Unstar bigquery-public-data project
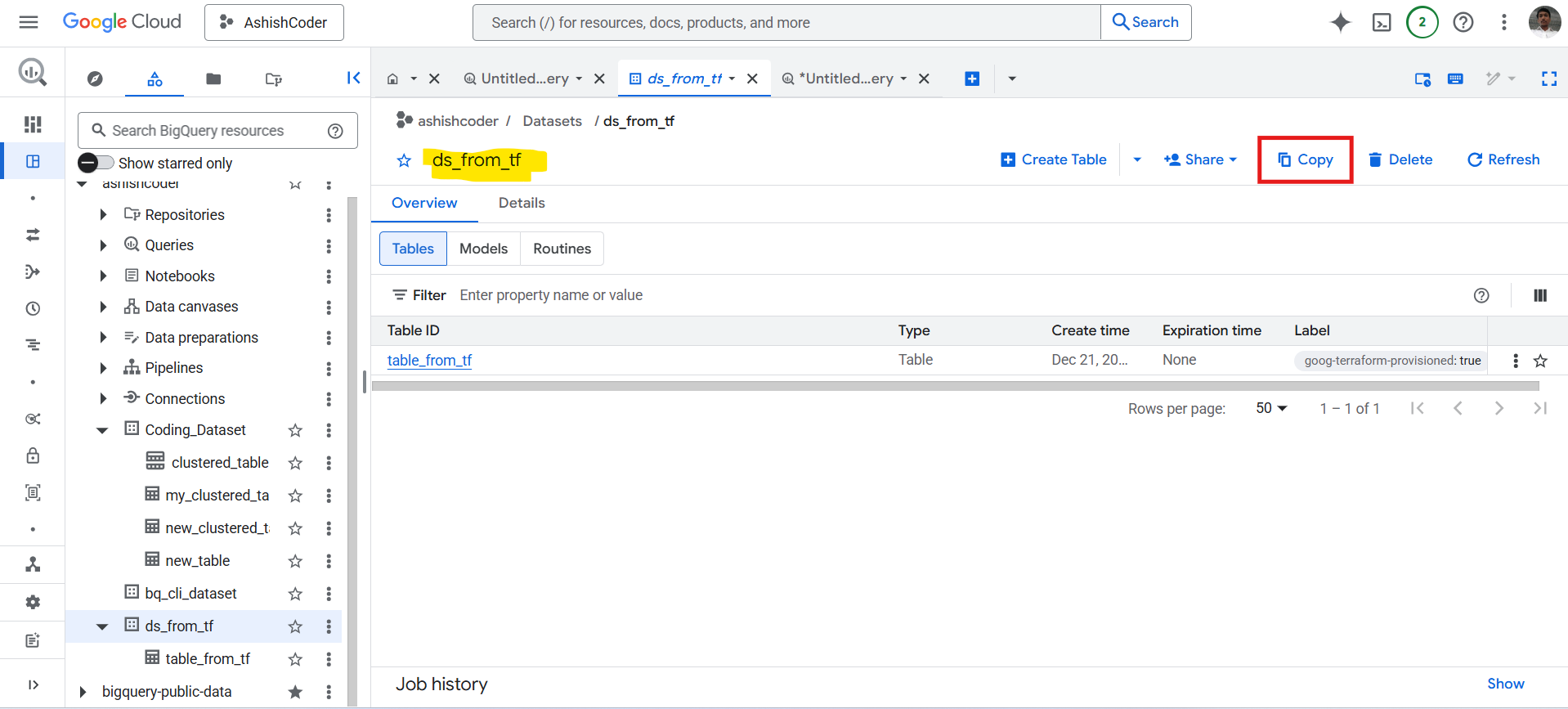The height and width of the screenshot is (709, 1568). (295, 692)
